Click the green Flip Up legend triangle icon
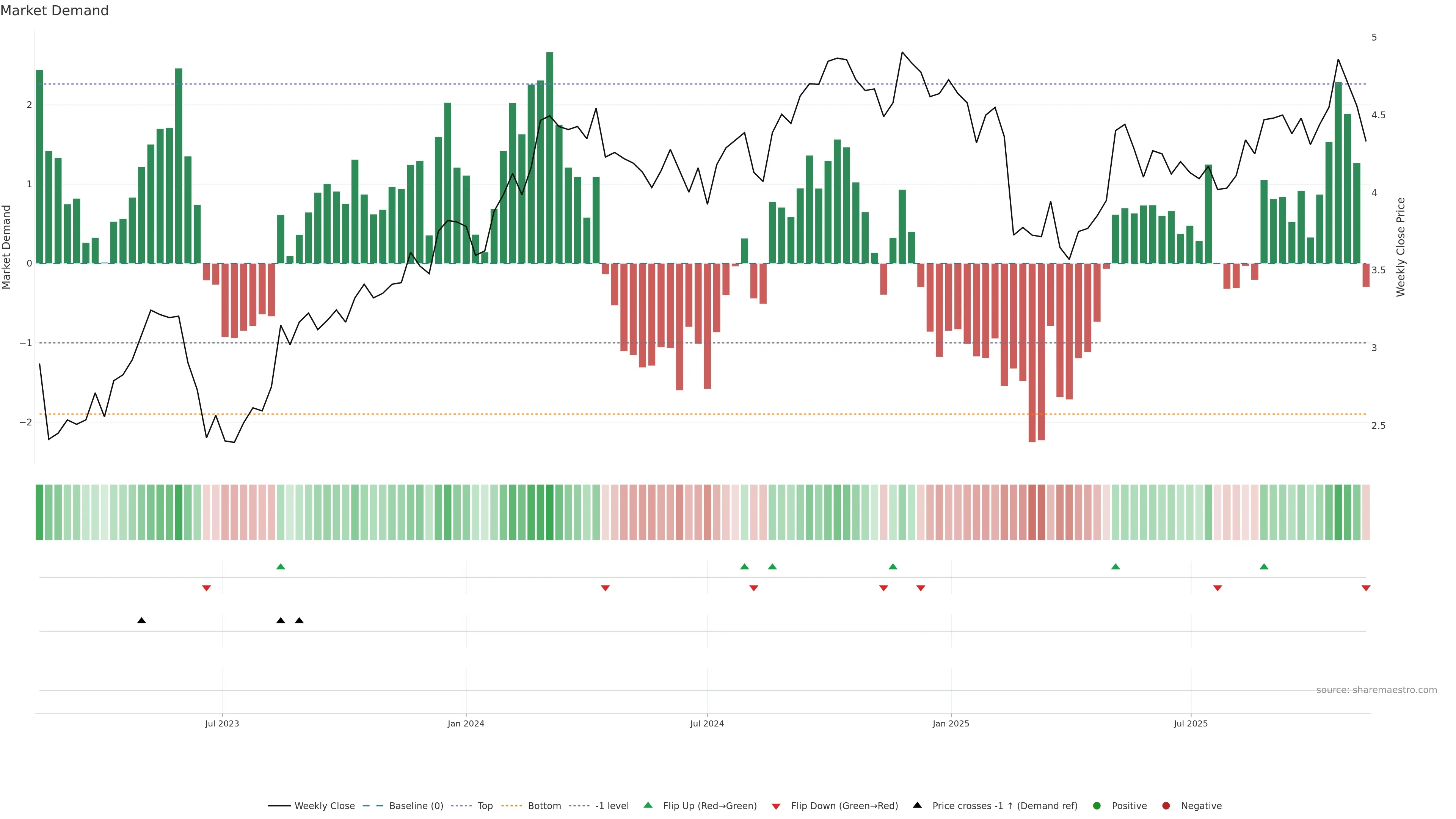 coord(648,805)
